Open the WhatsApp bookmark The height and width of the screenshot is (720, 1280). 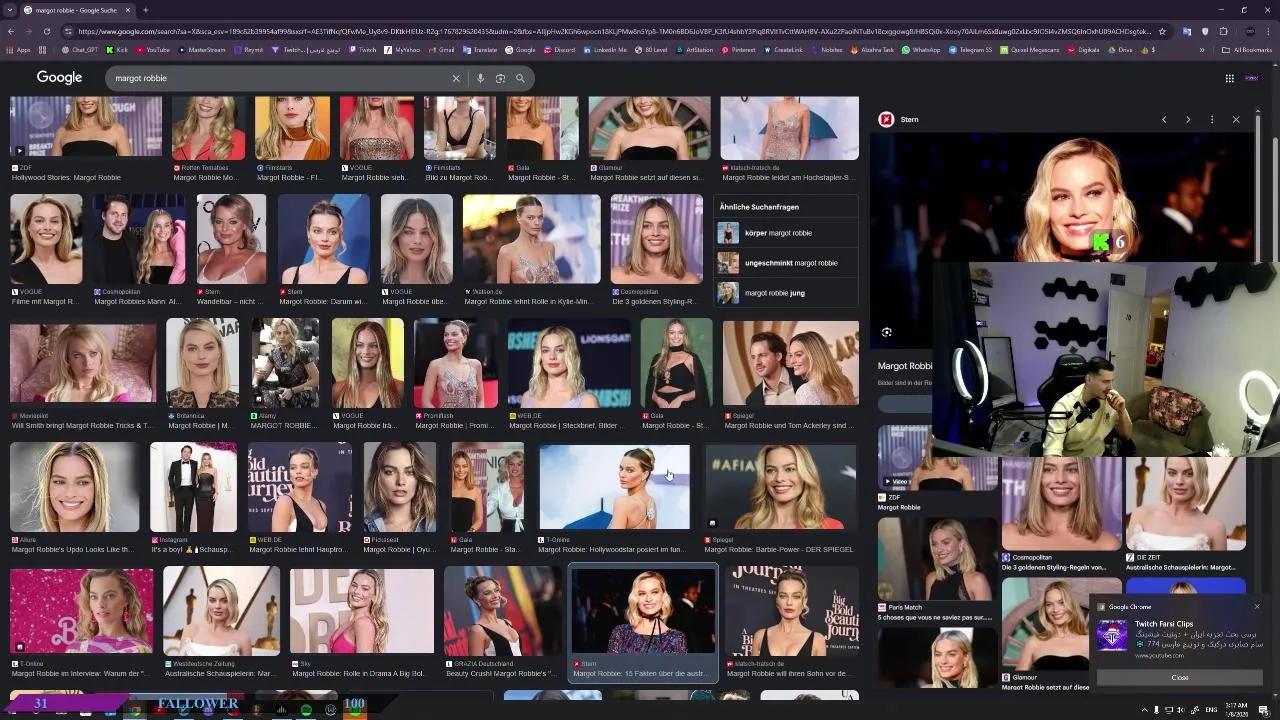click(921, 49)
